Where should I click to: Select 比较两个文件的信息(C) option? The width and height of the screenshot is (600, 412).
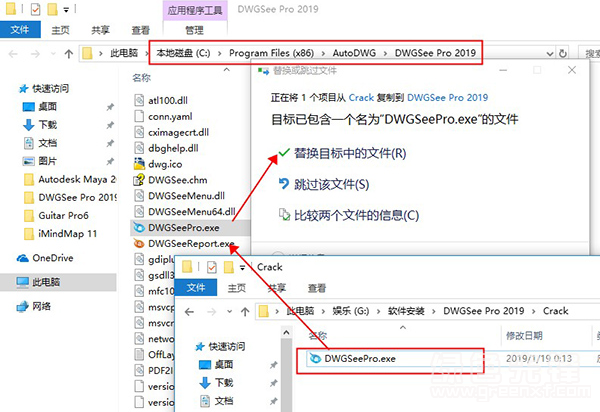point(349,215)
